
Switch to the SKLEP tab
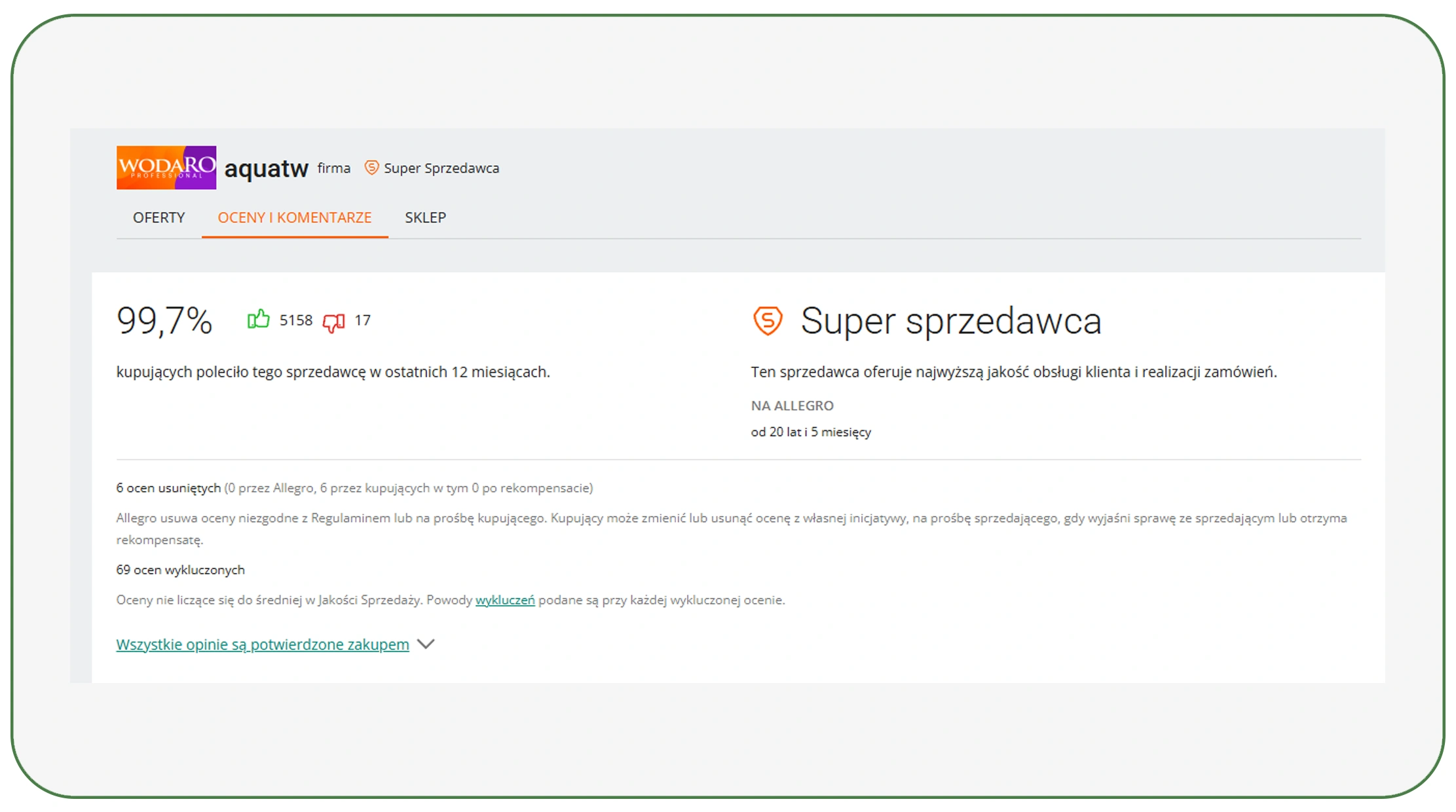point(425,217)
